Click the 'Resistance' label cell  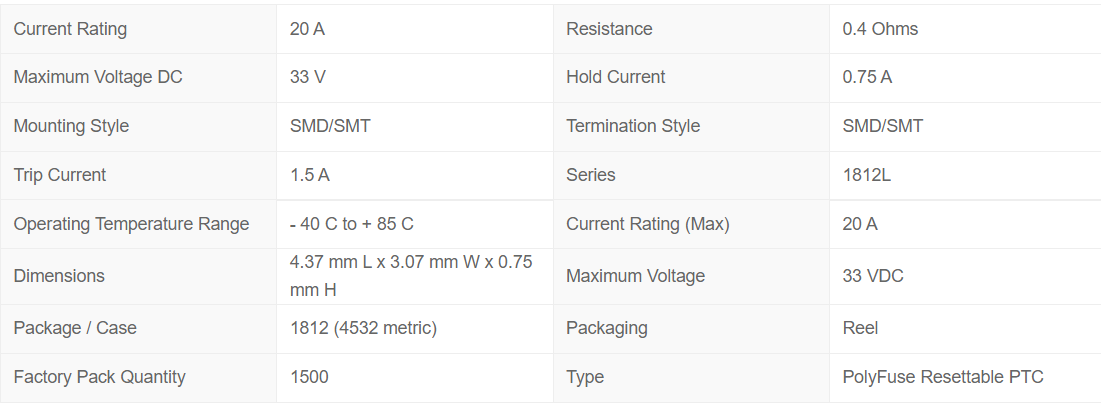[609, 29]
